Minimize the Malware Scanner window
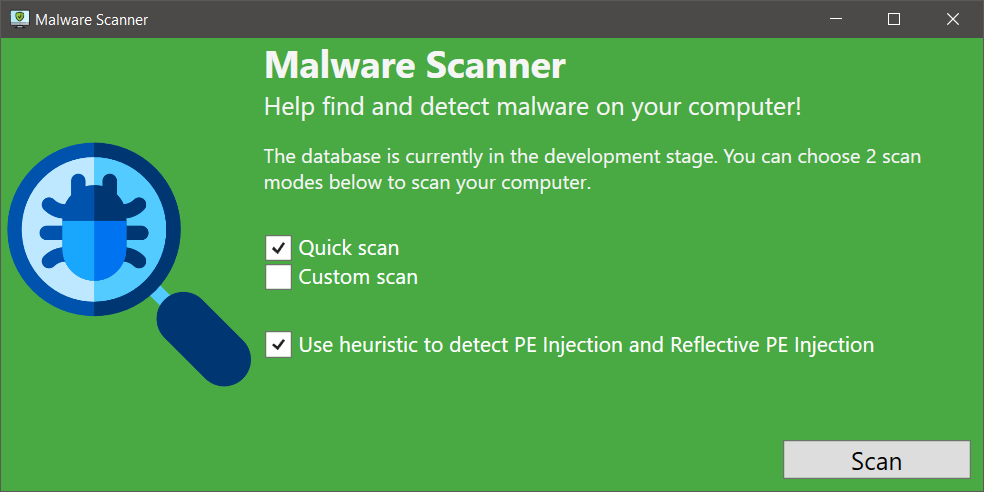 click(838, 19)
